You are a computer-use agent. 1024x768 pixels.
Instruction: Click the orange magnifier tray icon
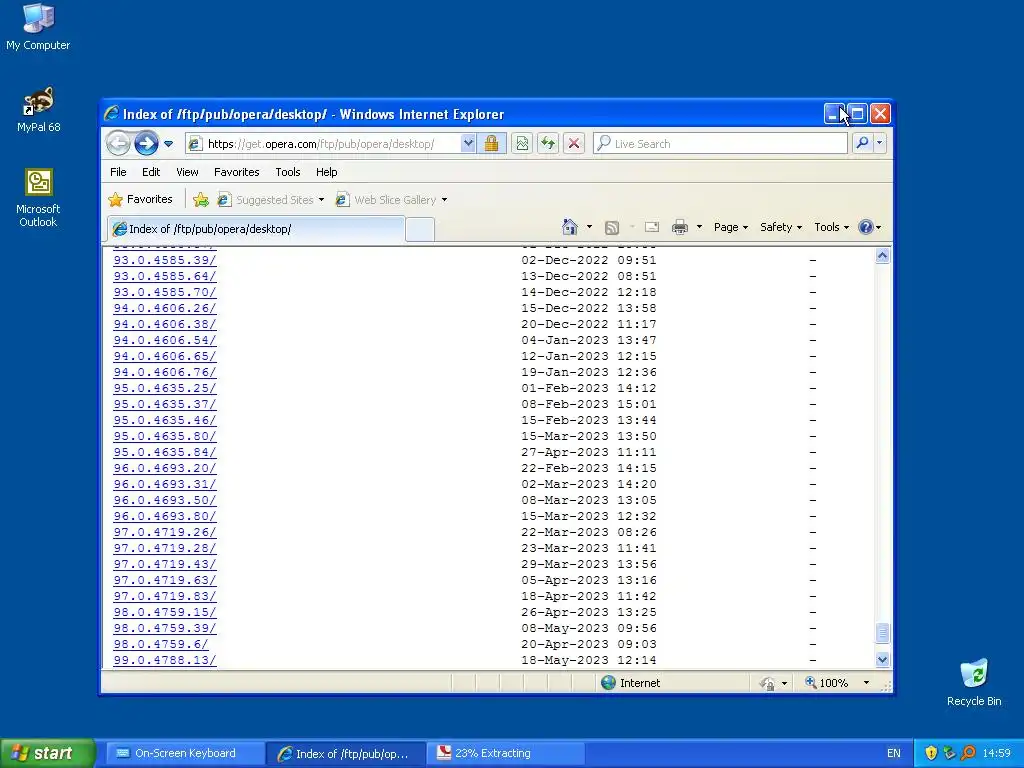tap(968, 753)
